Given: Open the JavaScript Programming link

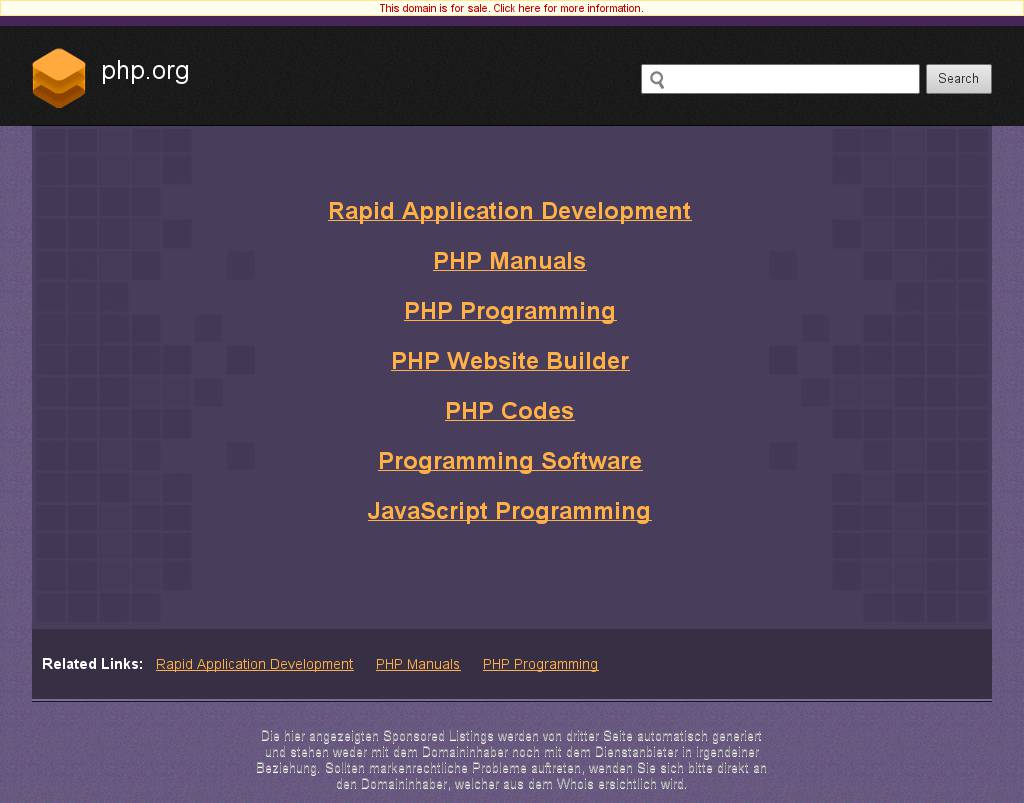Looking at the screenshot, I should coord(509,511).
